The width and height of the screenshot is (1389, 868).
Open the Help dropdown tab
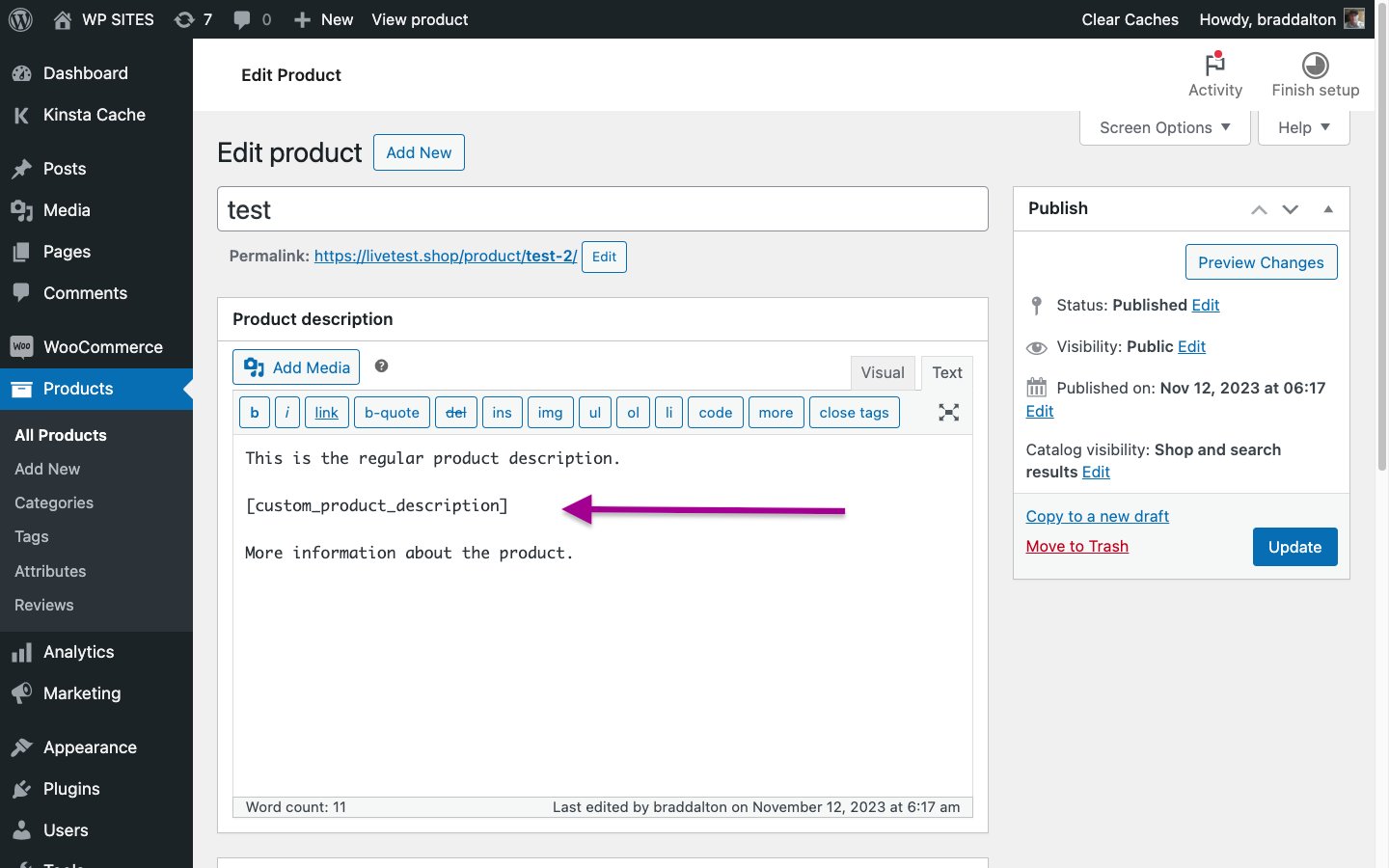1303,127
